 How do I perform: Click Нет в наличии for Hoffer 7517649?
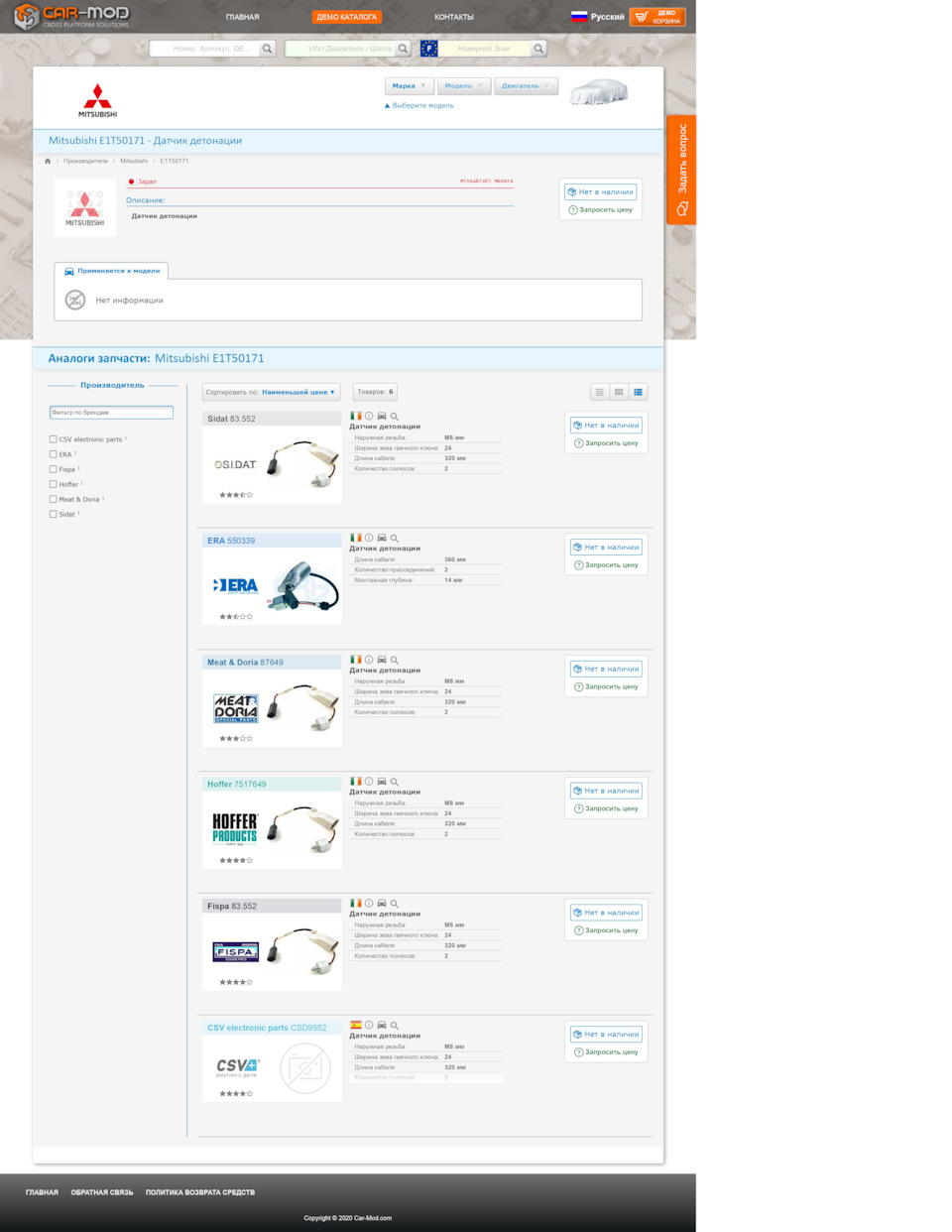[606, 791]
